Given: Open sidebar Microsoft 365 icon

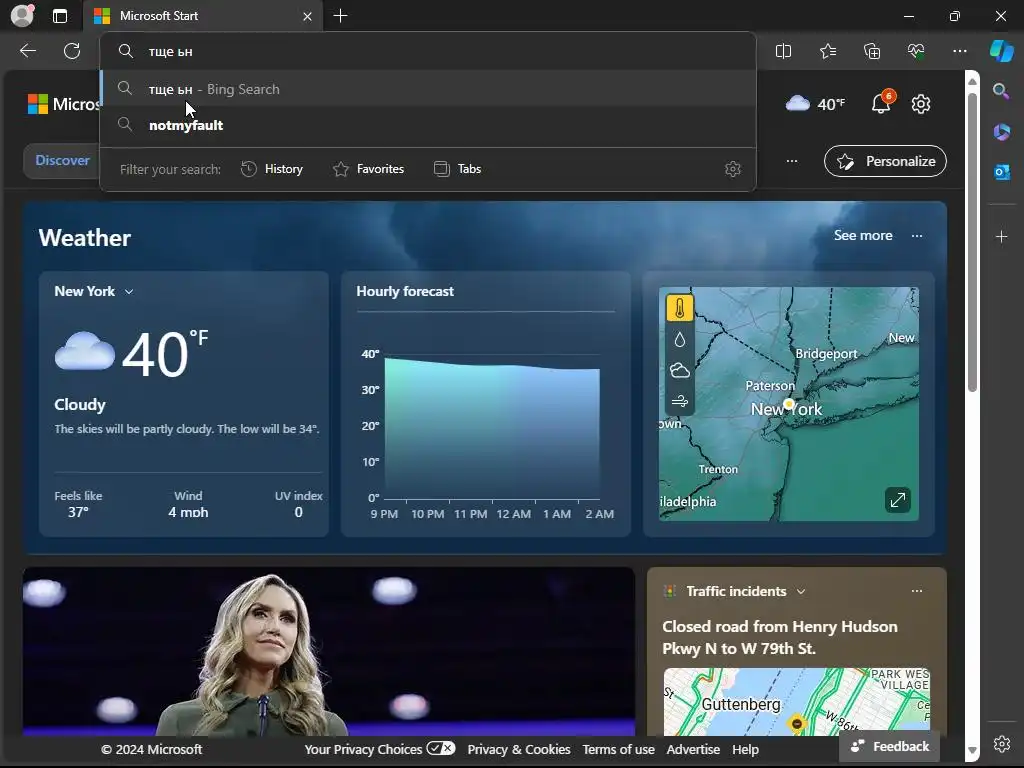Looking at the screenshot, I should point(1001,132).
